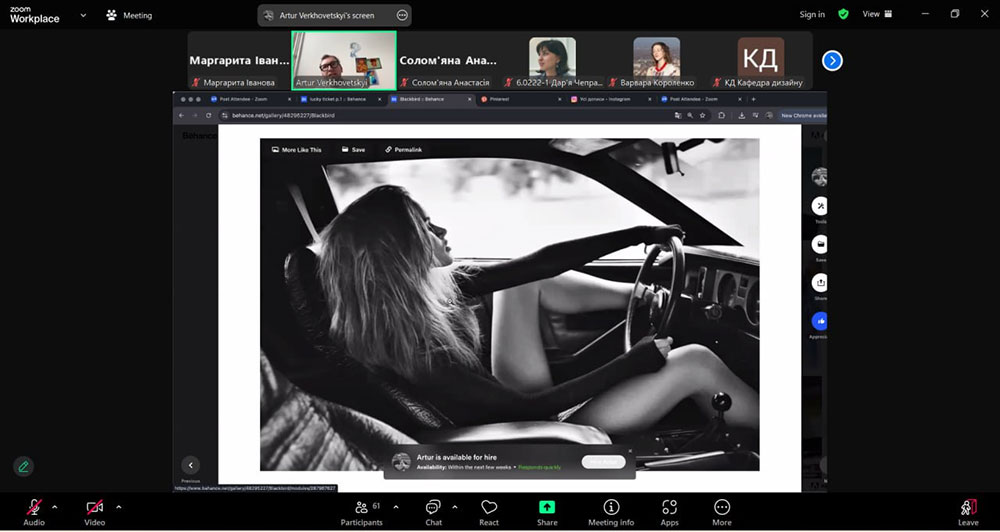Click Leave meeting button
This screenshot has width=1000, height=532.
point(968,513)
